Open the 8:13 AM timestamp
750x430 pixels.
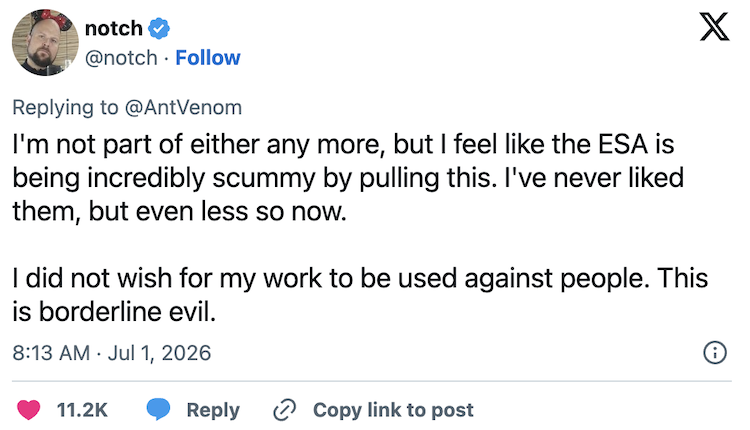51,353
